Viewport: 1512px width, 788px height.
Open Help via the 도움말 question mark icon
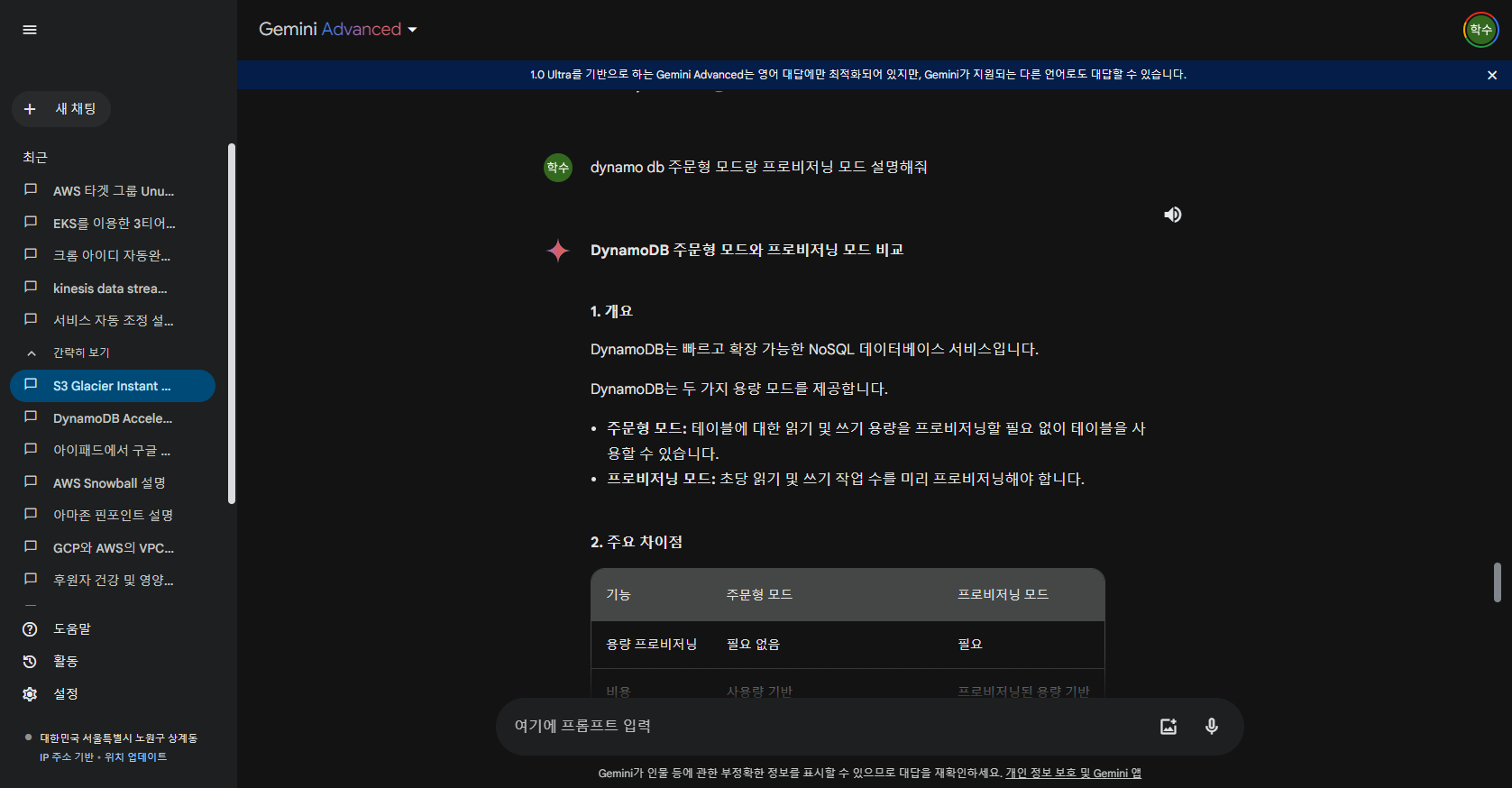click(x=30, y=629)
